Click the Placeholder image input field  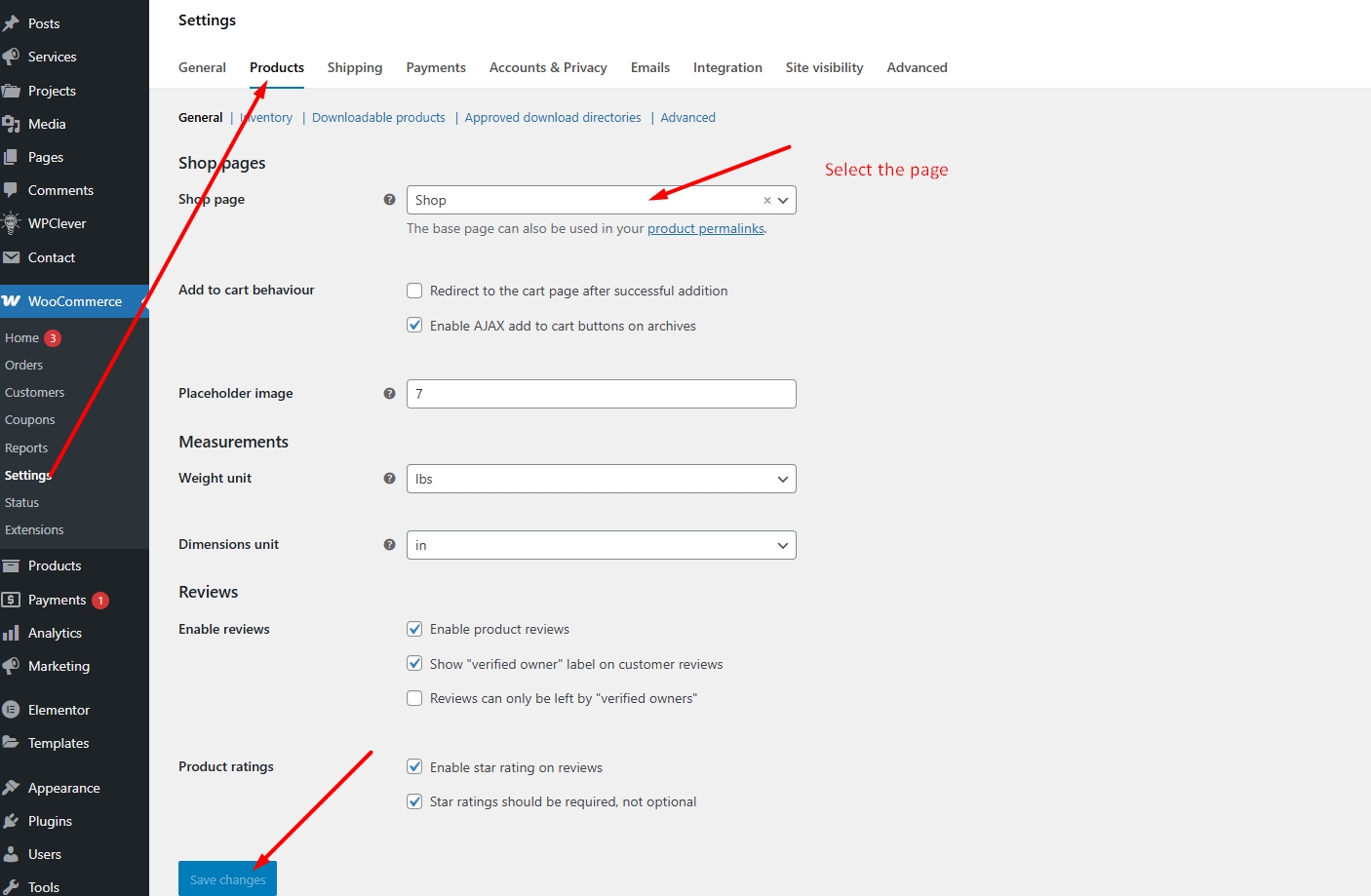pos(601,394)
